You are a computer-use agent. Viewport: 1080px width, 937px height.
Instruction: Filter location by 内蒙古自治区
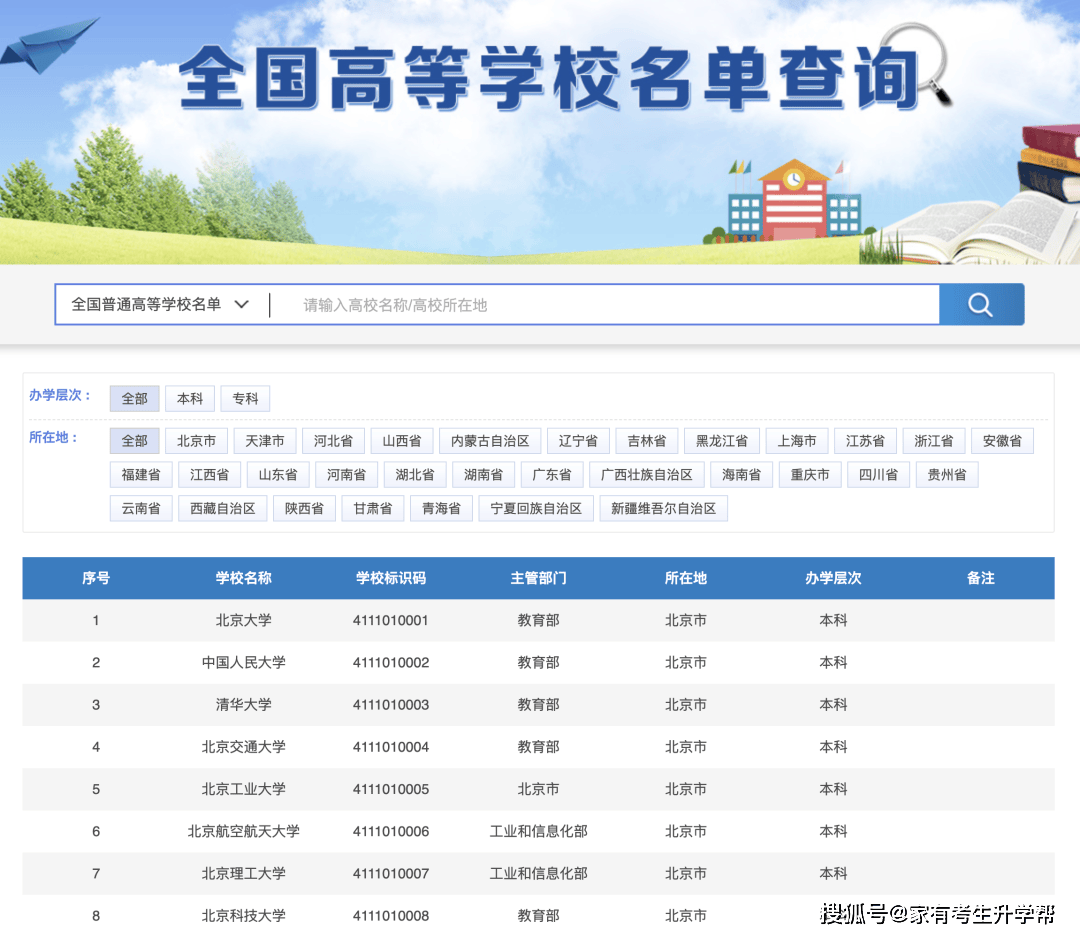click(x=490, y=441)
